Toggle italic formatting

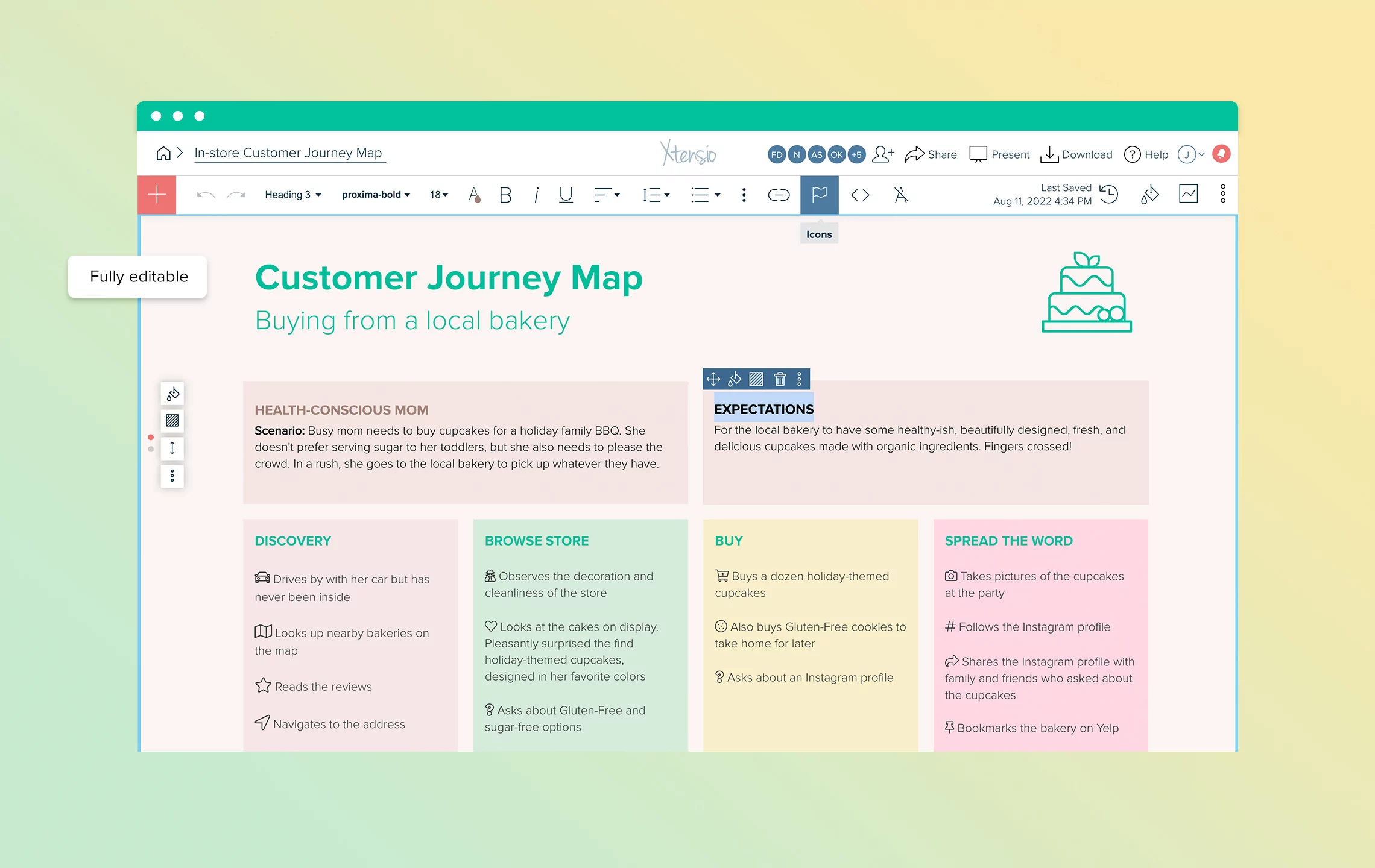pos(535,195)
